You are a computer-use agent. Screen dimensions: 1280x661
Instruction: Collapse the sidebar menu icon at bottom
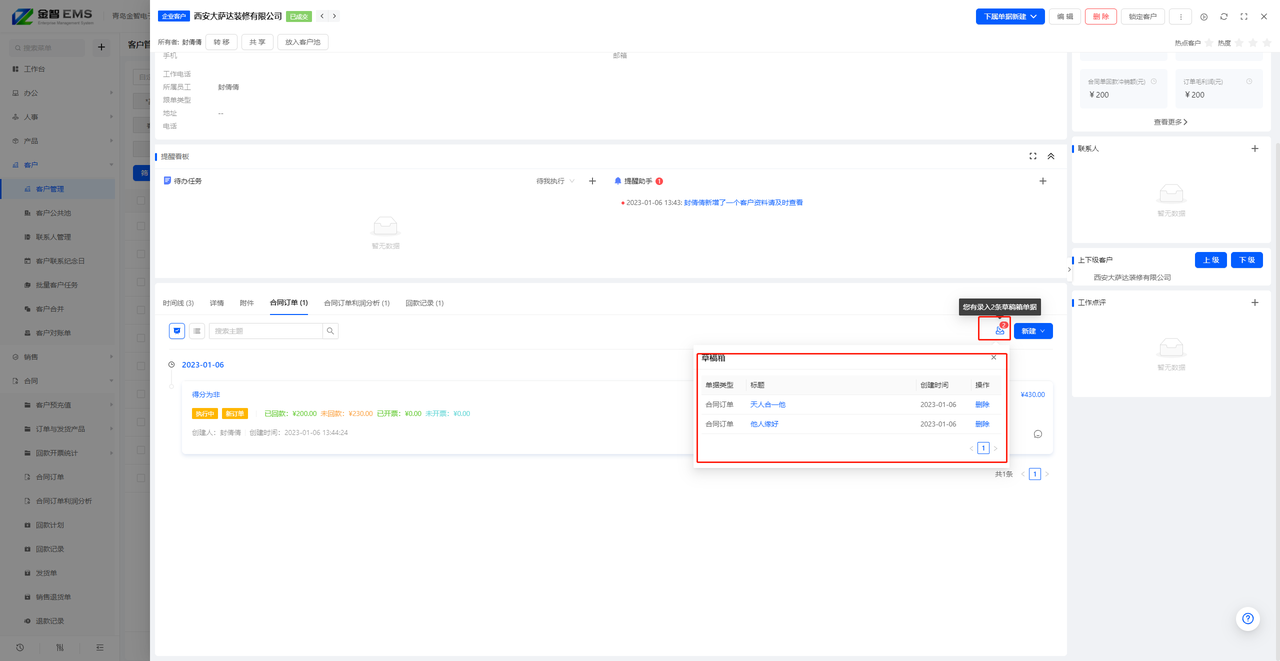click(x=99, y=648)
